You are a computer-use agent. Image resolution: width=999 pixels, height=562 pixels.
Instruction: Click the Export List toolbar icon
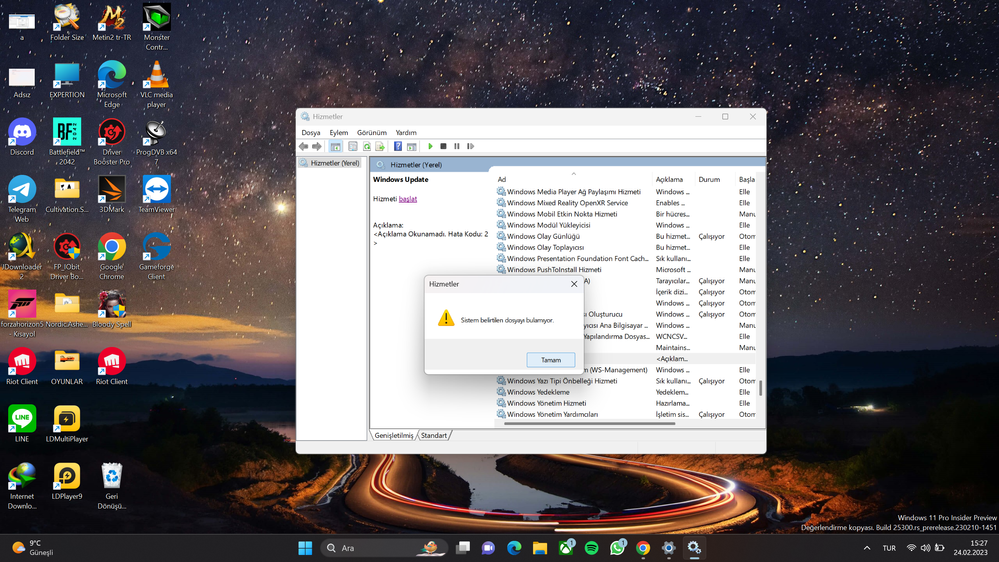pyautogui.click(x=380, y=147)
